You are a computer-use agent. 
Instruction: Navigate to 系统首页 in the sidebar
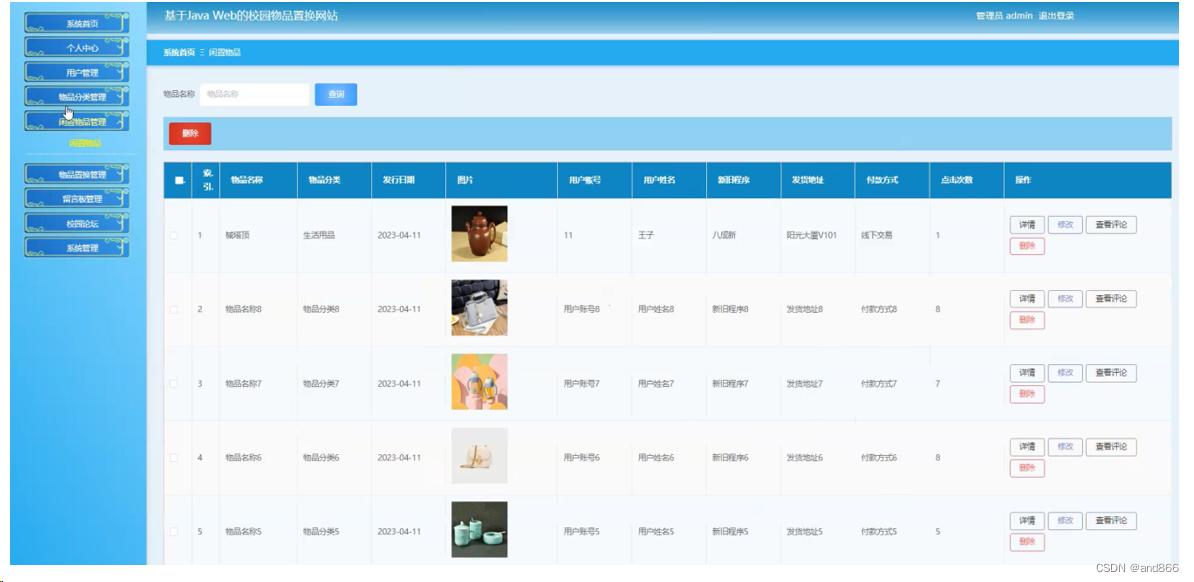(75, 22)
